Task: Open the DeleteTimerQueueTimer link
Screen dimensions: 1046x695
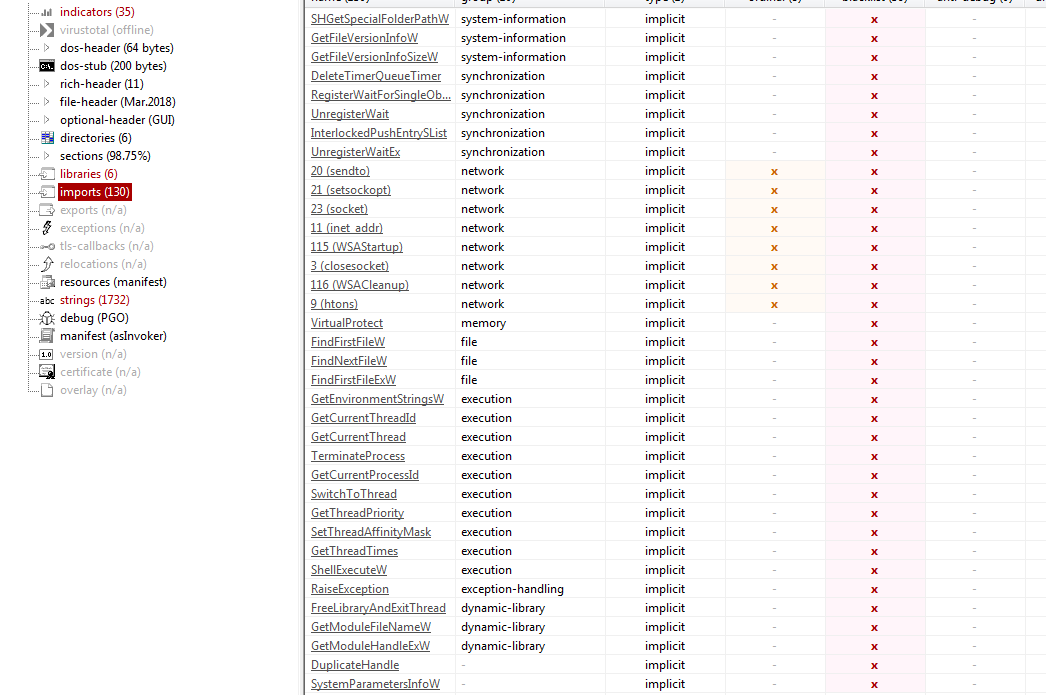Action: coord(376,76)
